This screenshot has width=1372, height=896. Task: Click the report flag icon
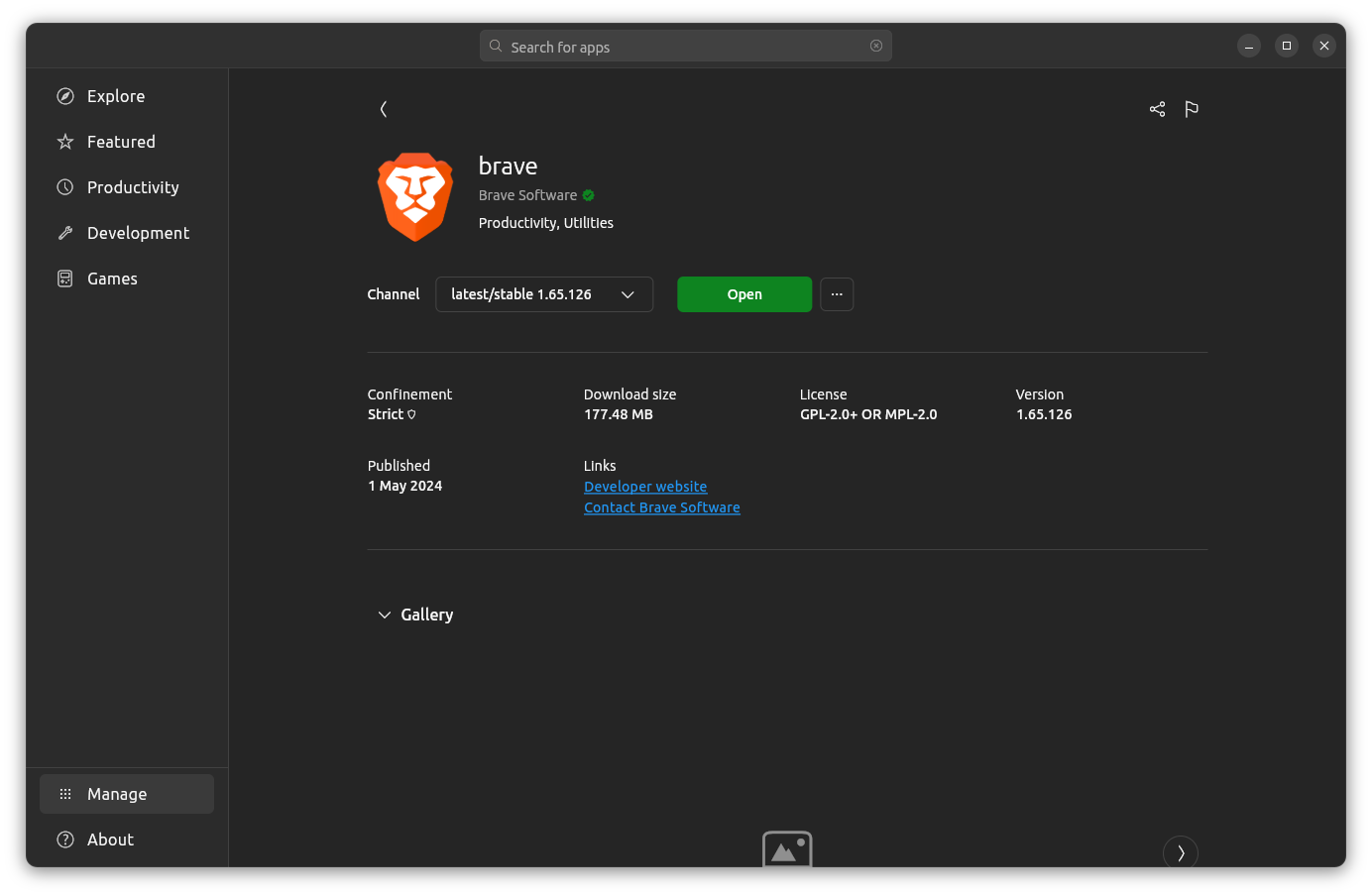(1192, 109)
